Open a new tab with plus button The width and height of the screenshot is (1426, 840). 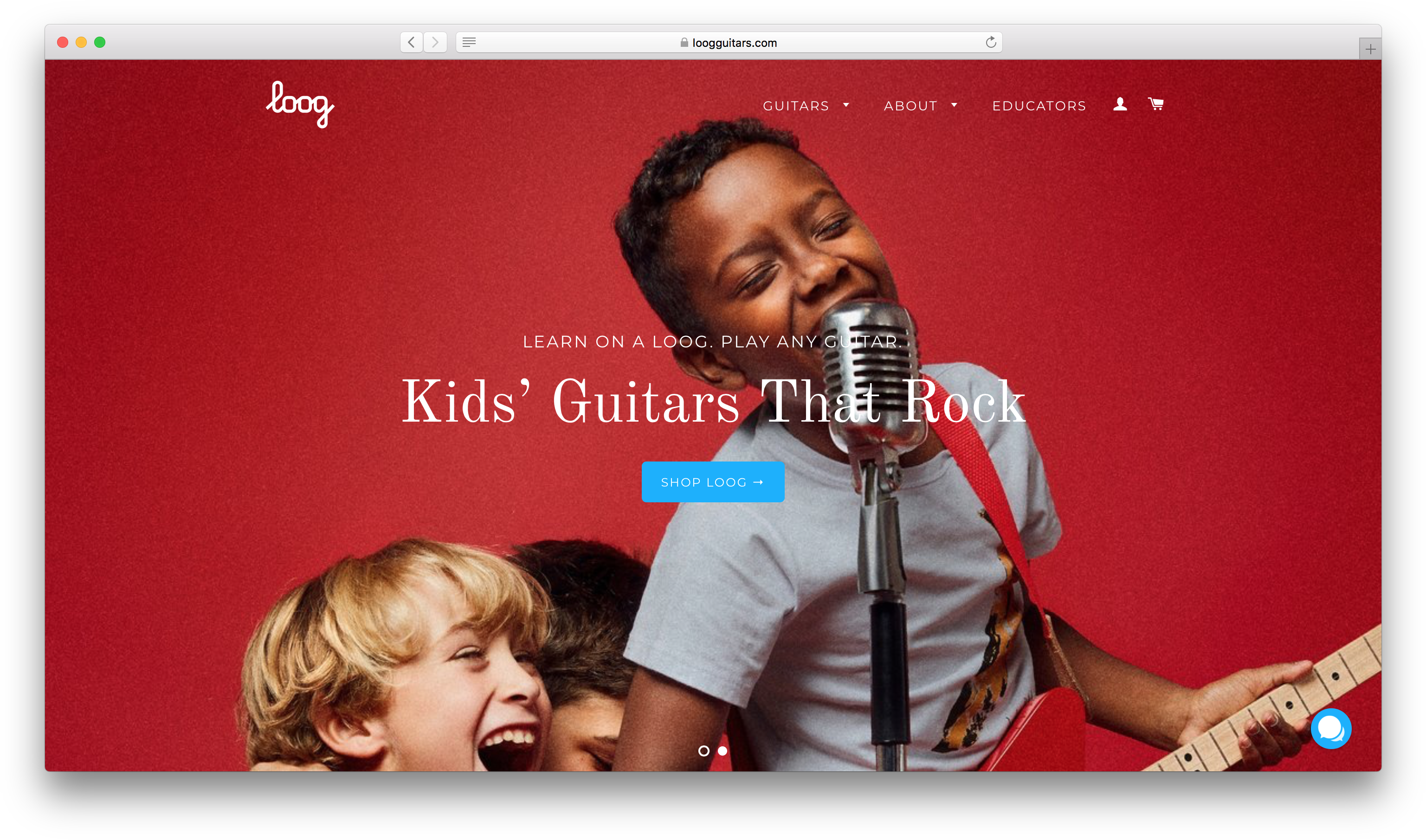tap(1370, 49)
